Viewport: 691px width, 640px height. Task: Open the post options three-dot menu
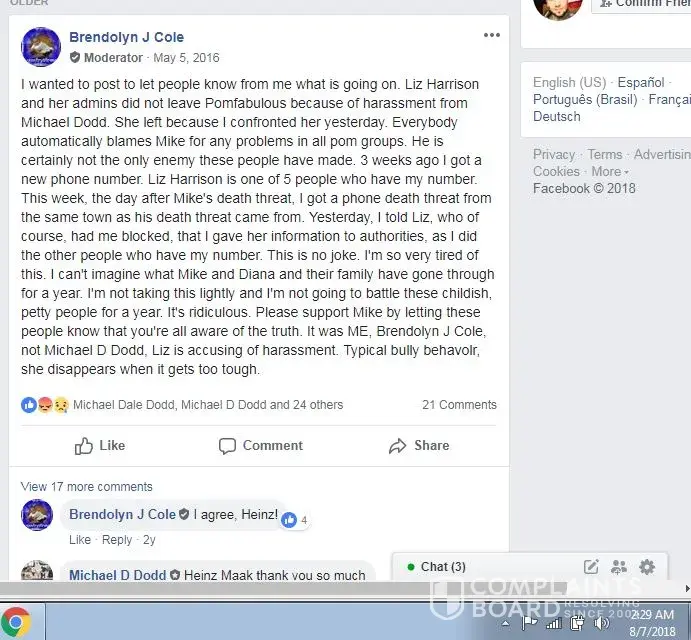click(491, 35)
